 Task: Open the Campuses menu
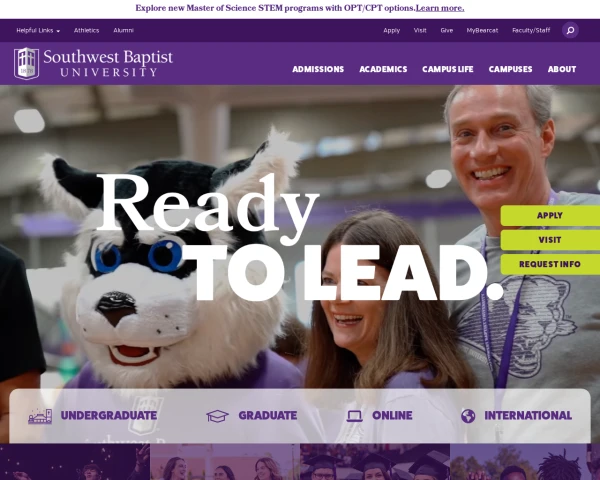510,69
